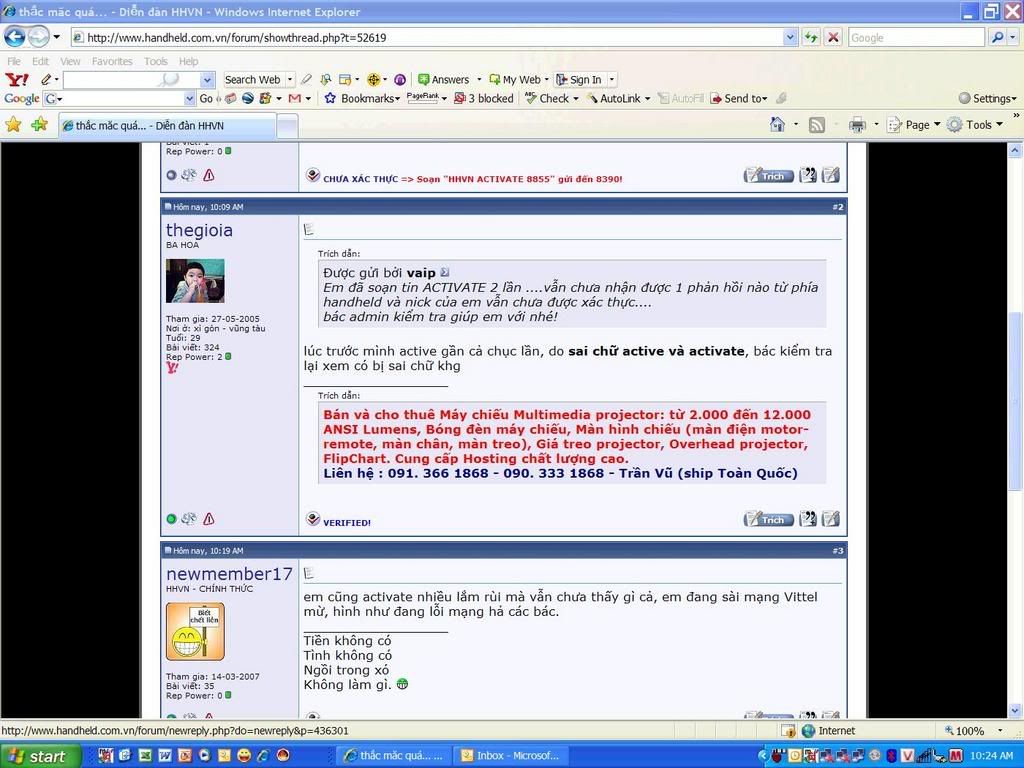Select the 'thắc mắc quá... - Diễn đàn HHVN' tab
Image resolution: width=1024 pixels, height=768 pixels.
click(x=167, y=125)
